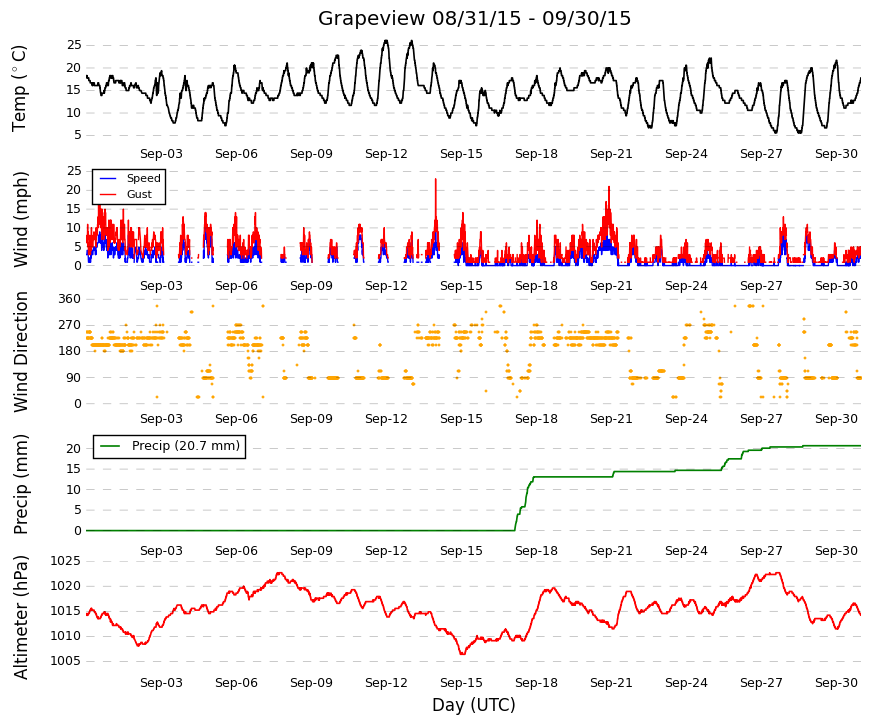This screenshot has height=725, width=871.
Task: Click the blue Speed legend line
Action: click(108, 178)
